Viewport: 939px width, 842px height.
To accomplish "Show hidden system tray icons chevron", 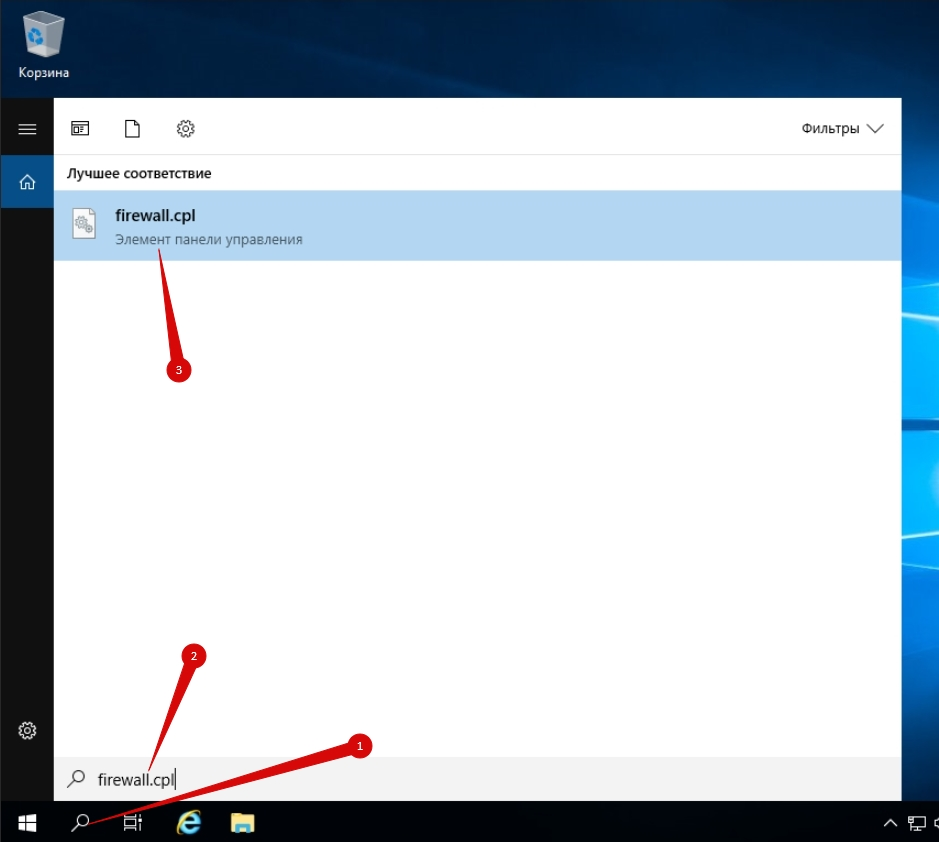I will (x=890, y=823).
